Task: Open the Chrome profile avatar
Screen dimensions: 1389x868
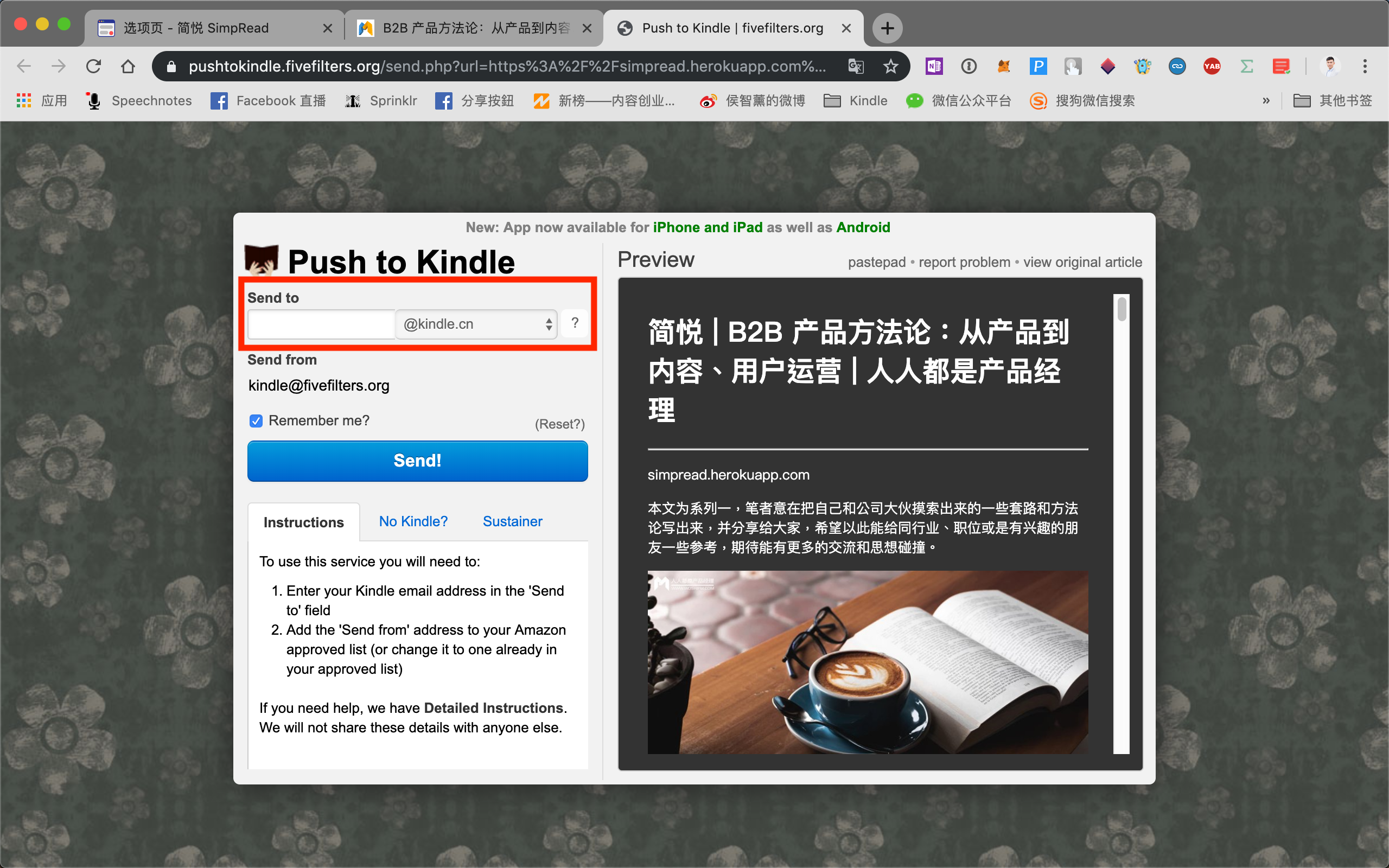Action: click(x=1330, y=67)
